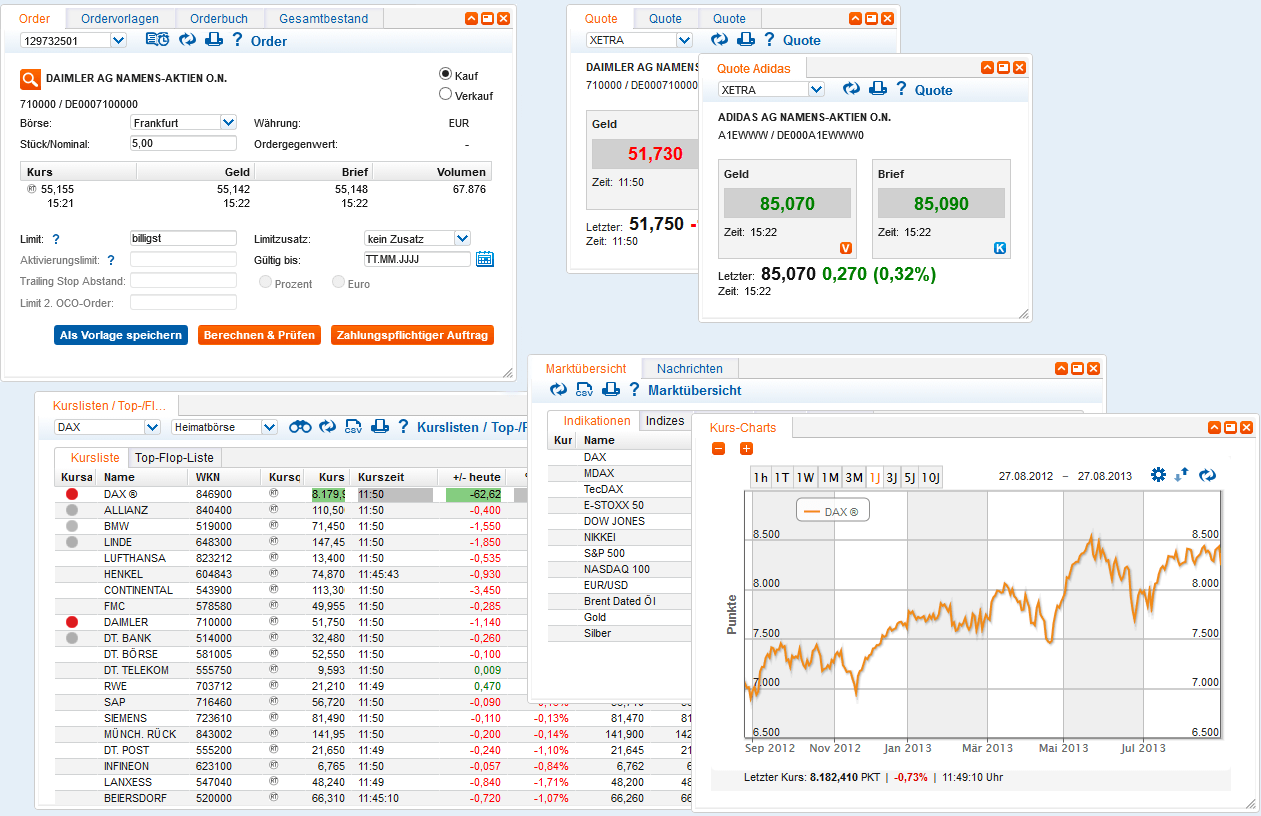Screen dimensions: 1261x816
Task: Select the Prozent radio option
Action: (x=266, y=282)
